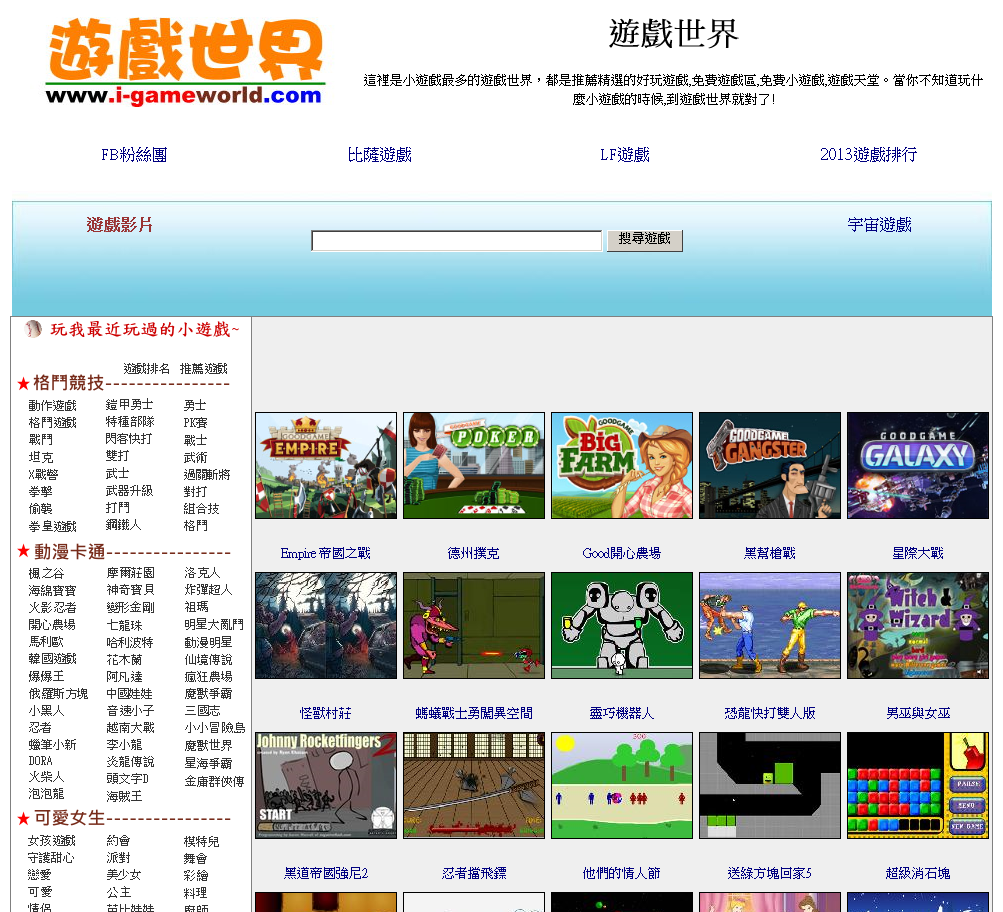This screenshot has width=1003, height=912.
Task: Open the 恐龍快打雙人版 title link
Action: pyautogui.click(x=770, y=713)
